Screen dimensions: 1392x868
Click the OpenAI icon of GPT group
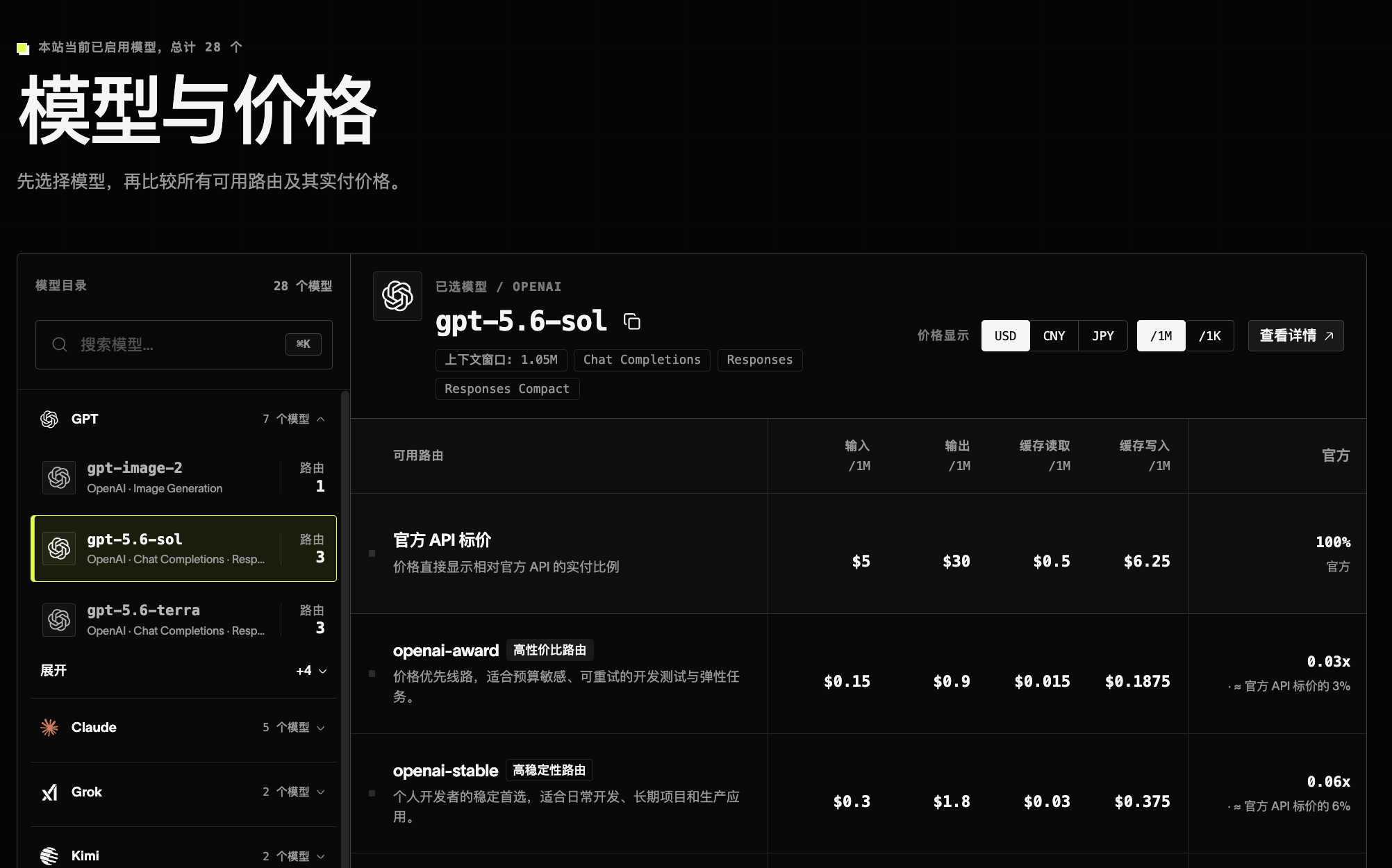tap(49, 419)
